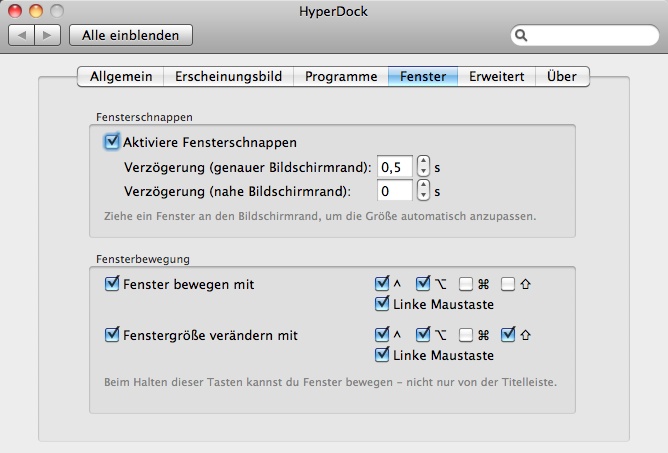Minimize the window with the yellow button
The height and width of the screenshot is (453, 668).
pyautogui.click(x=36, y=11)
